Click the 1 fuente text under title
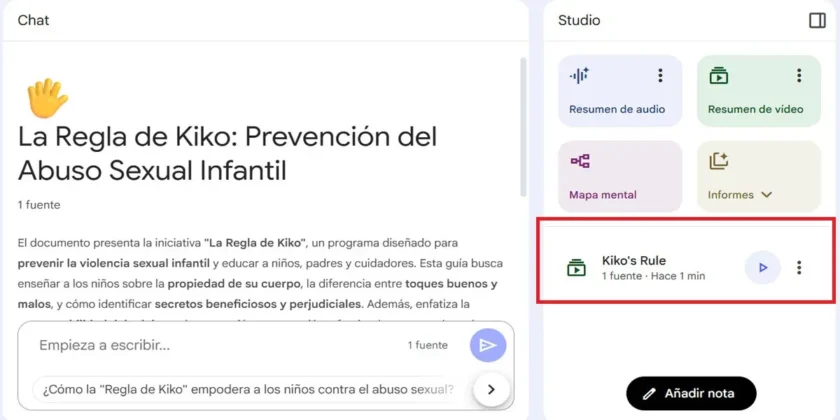This screenshot has width=840, height=420. tap(39, 205)
